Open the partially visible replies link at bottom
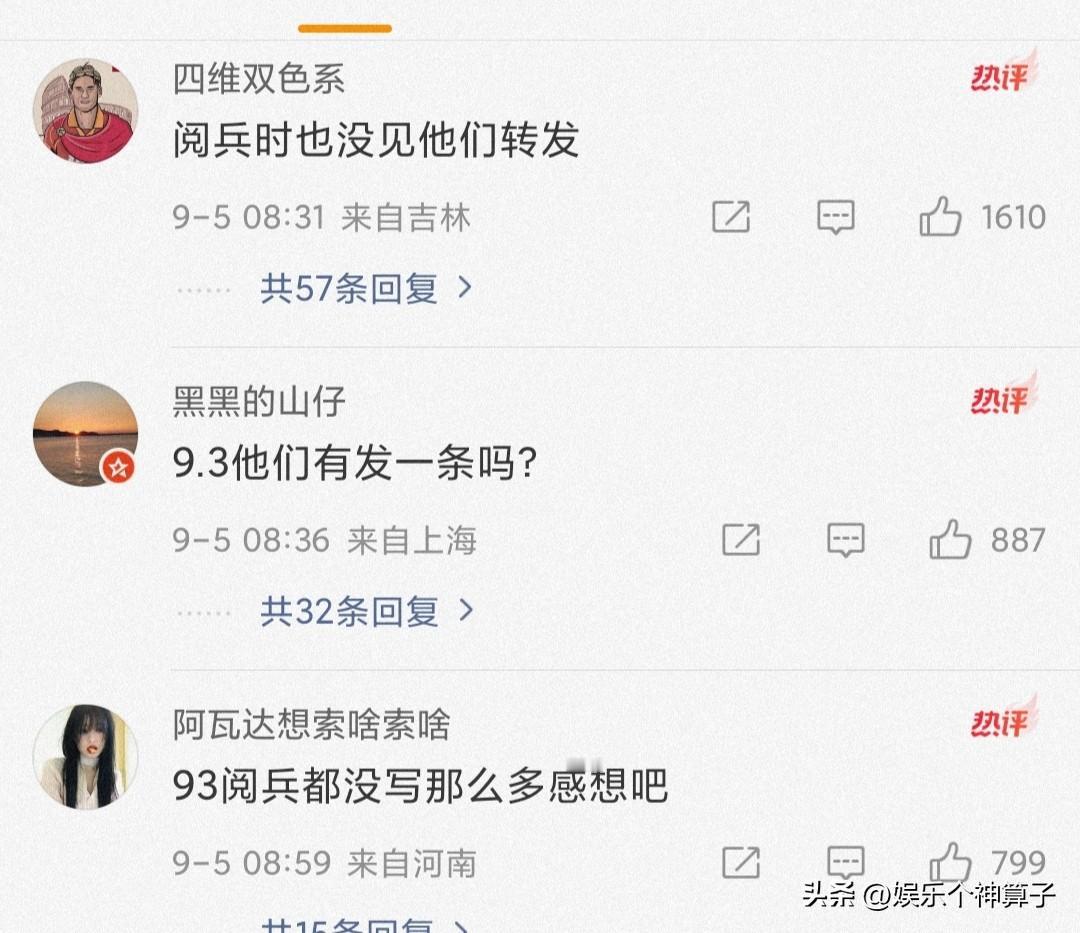This screenshot has width=1080, height=933. [x=366, y=924]
